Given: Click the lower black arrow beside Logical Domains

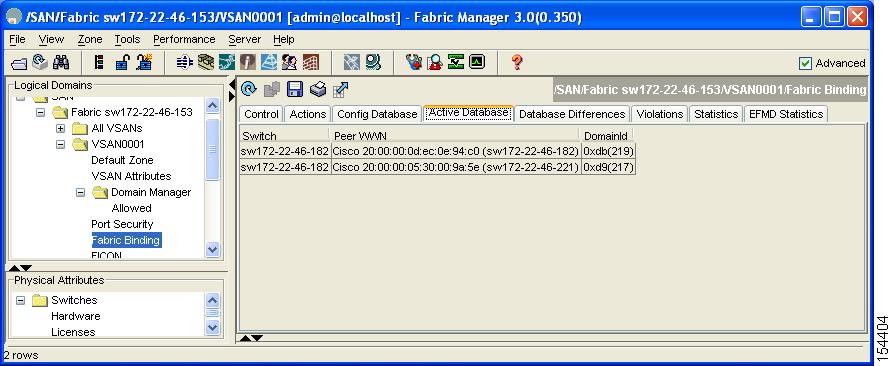Looking at the screenshot, I should pyautogui.click(x=231, y=97).
